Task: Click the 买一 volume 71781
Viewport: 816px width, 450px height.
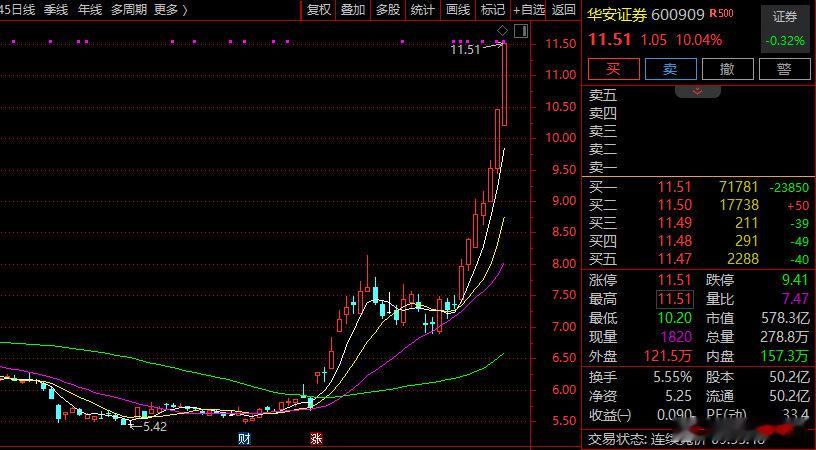Action: coord(738,187)
